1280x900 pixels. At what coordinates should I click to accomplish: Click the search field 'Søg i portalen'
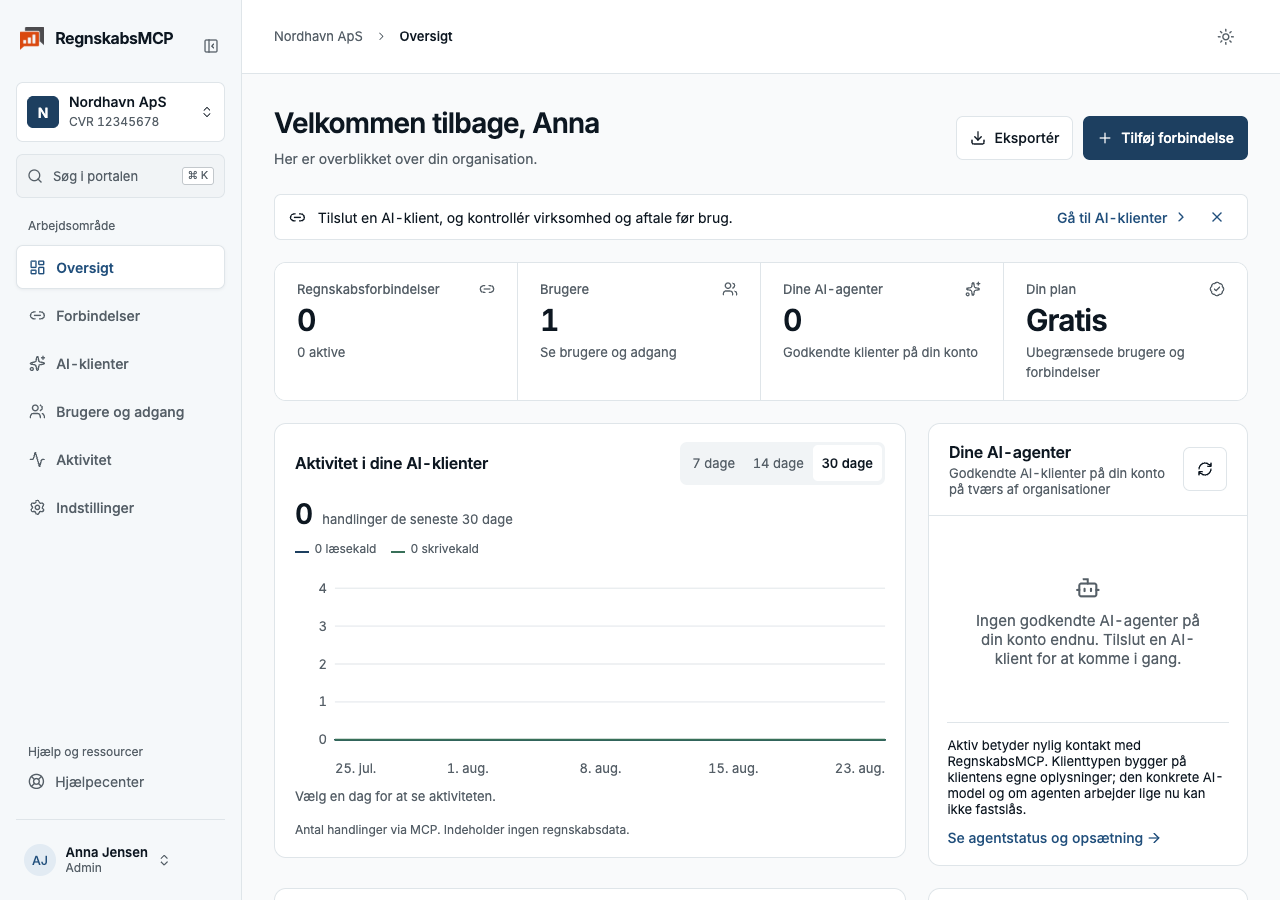(x=120, y=176)
